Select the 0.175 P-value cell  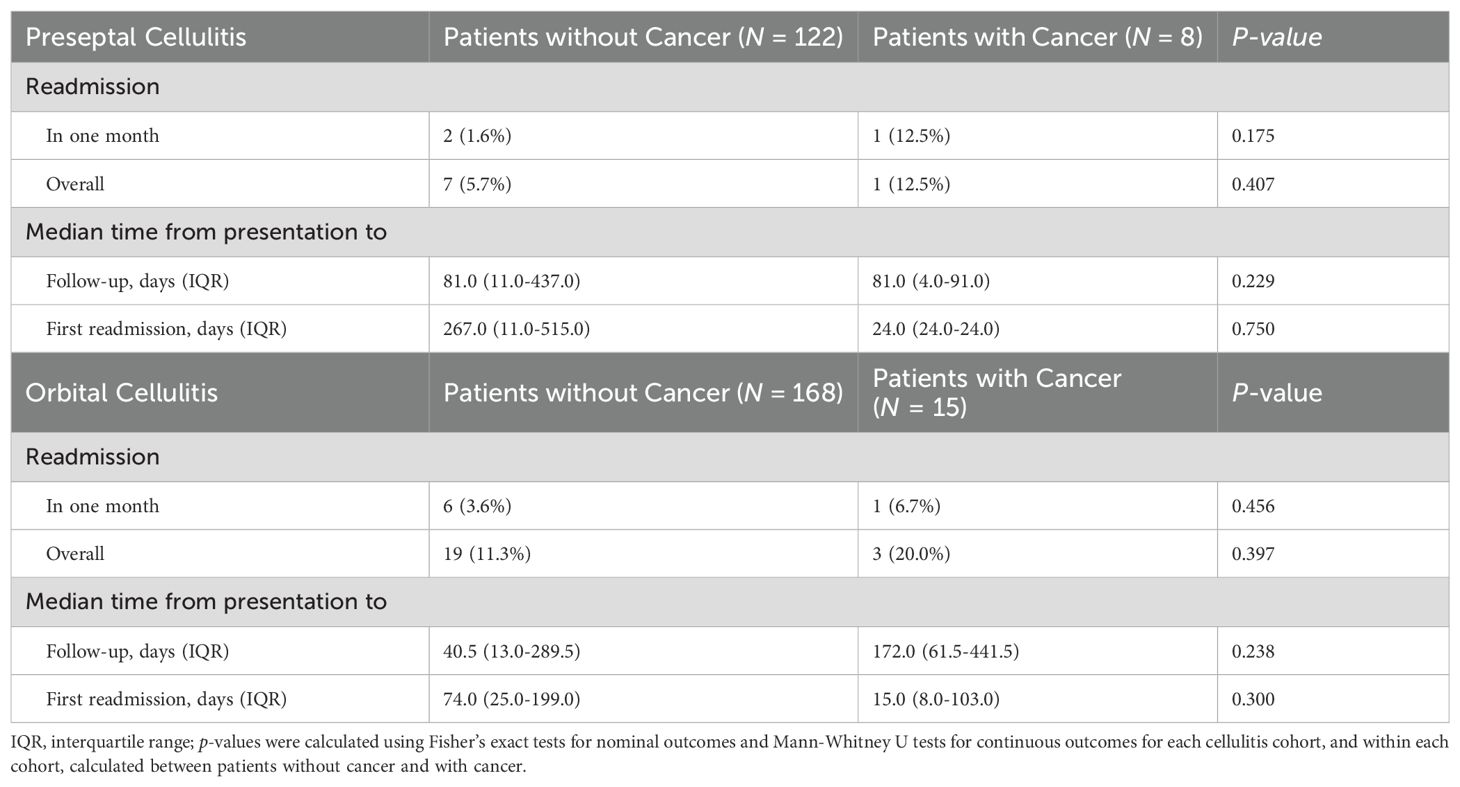1253,135
